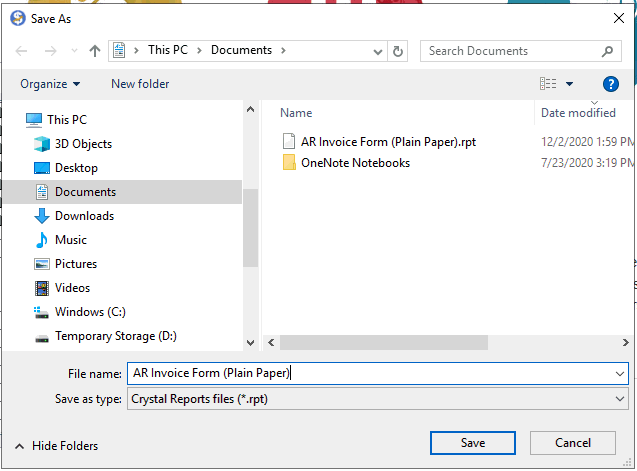The image size is (637, 471).
Task: Select the 3D Objects folder icon
Action: click(x=42, y=144)
